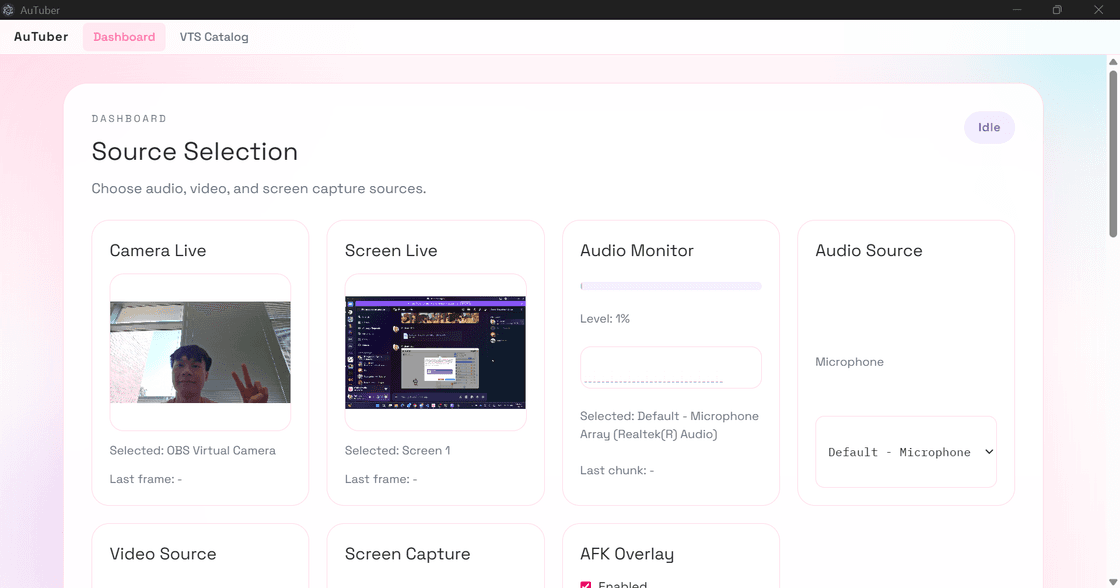The height and width of the screenshot is (588, 1120).
Task: Open the Dashboard tab
Action: 124,37
